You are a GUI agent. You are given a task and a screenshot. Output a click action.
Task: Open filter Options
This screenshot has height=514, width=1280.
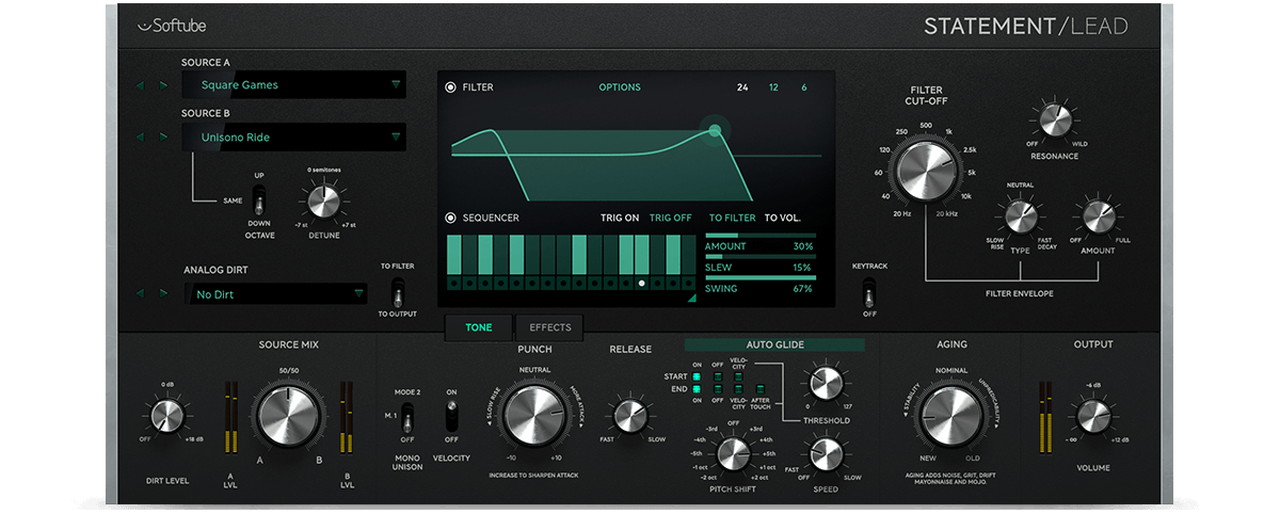pos(619,87)
